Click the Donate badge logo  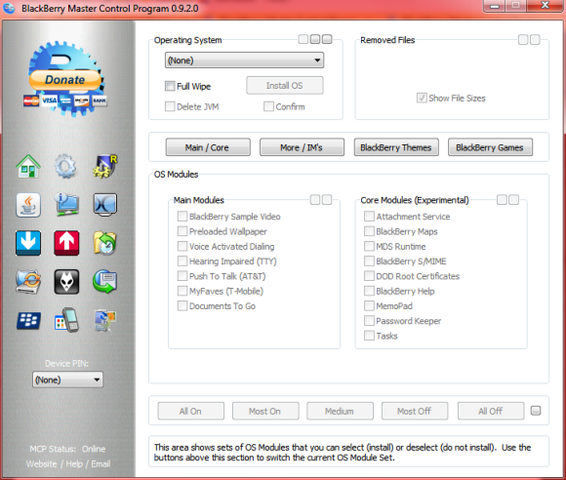[66, 79]
